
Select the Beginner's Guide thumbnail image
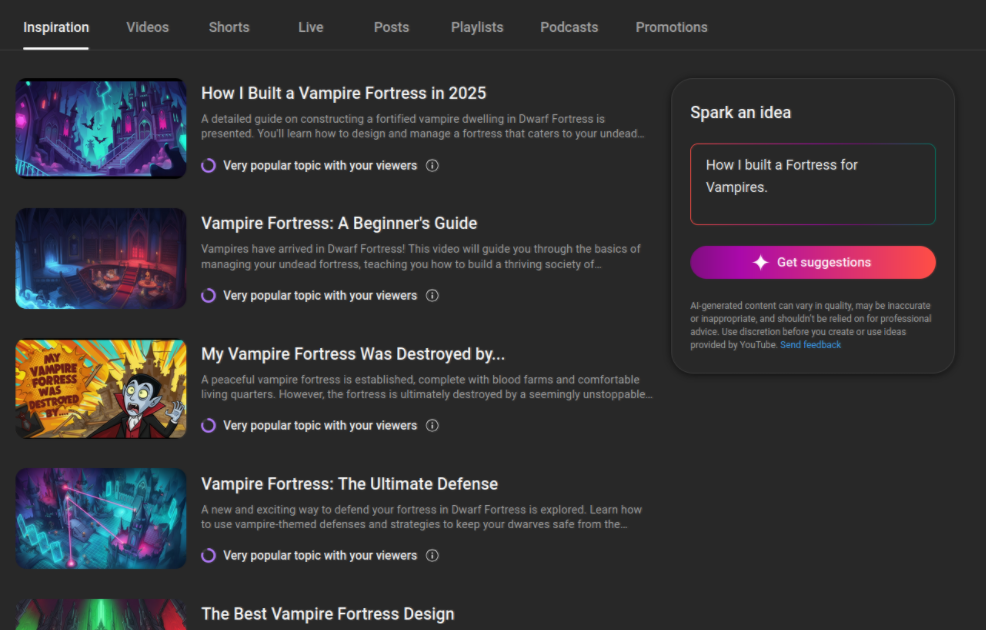click(101, 258)
